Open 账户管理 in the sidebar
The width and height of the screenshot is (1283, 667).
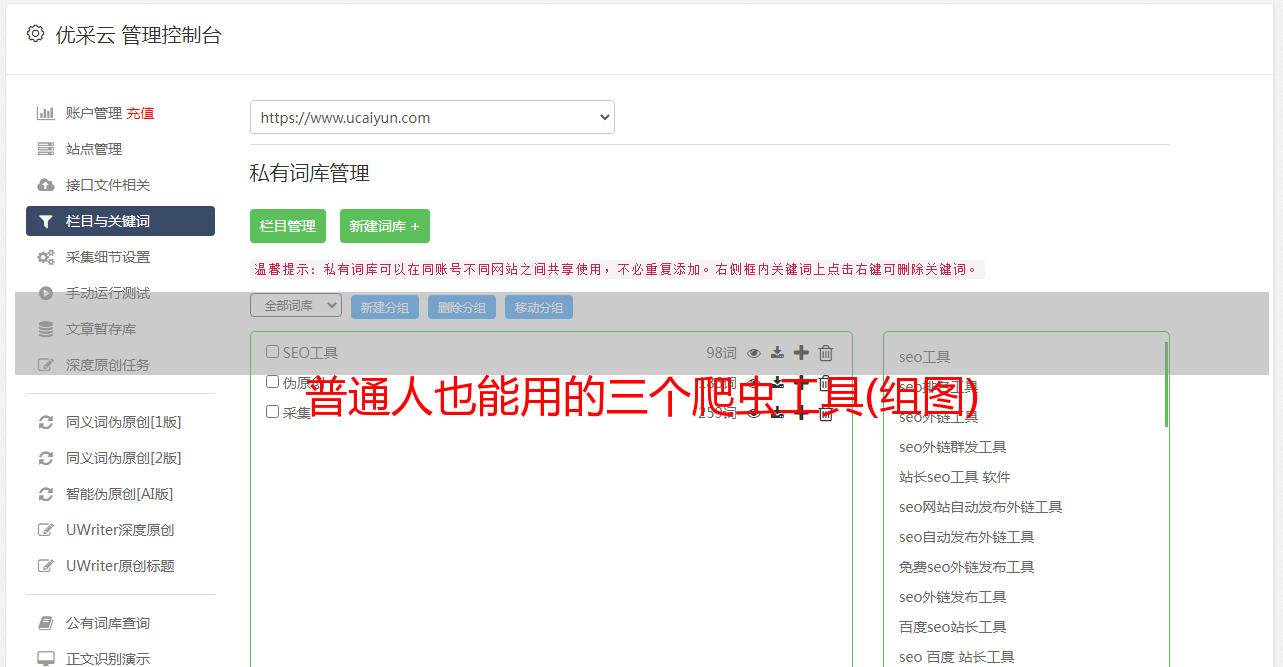pos(93,113)
